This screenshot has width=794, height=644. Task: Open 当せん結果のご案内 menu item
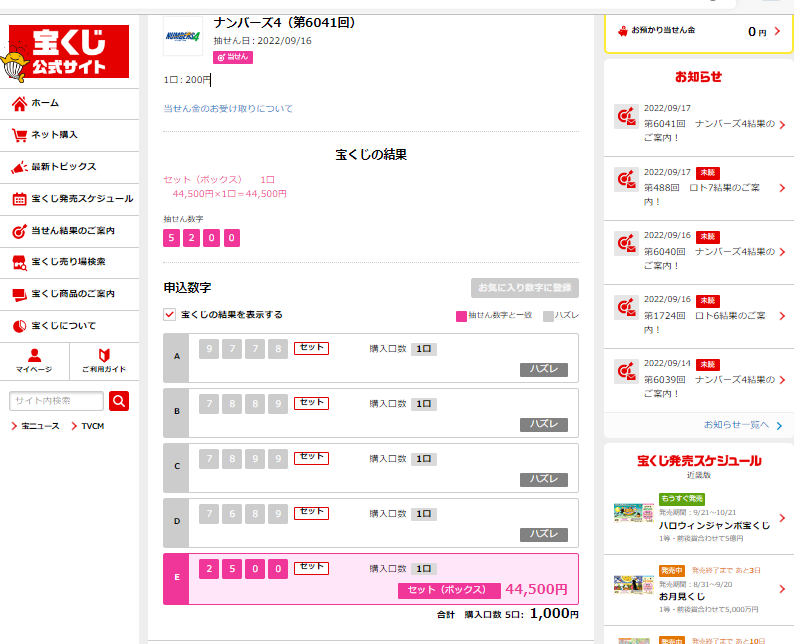[x=69, y=231]
